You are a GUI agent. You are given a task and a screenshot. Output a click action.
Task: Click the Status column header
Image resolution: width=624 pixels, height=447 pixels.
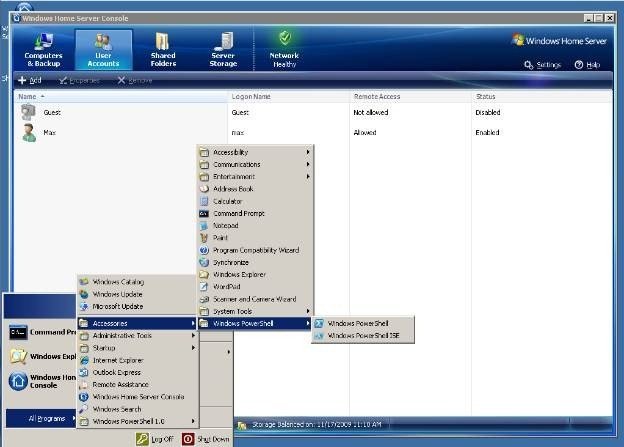pos(542,96)
